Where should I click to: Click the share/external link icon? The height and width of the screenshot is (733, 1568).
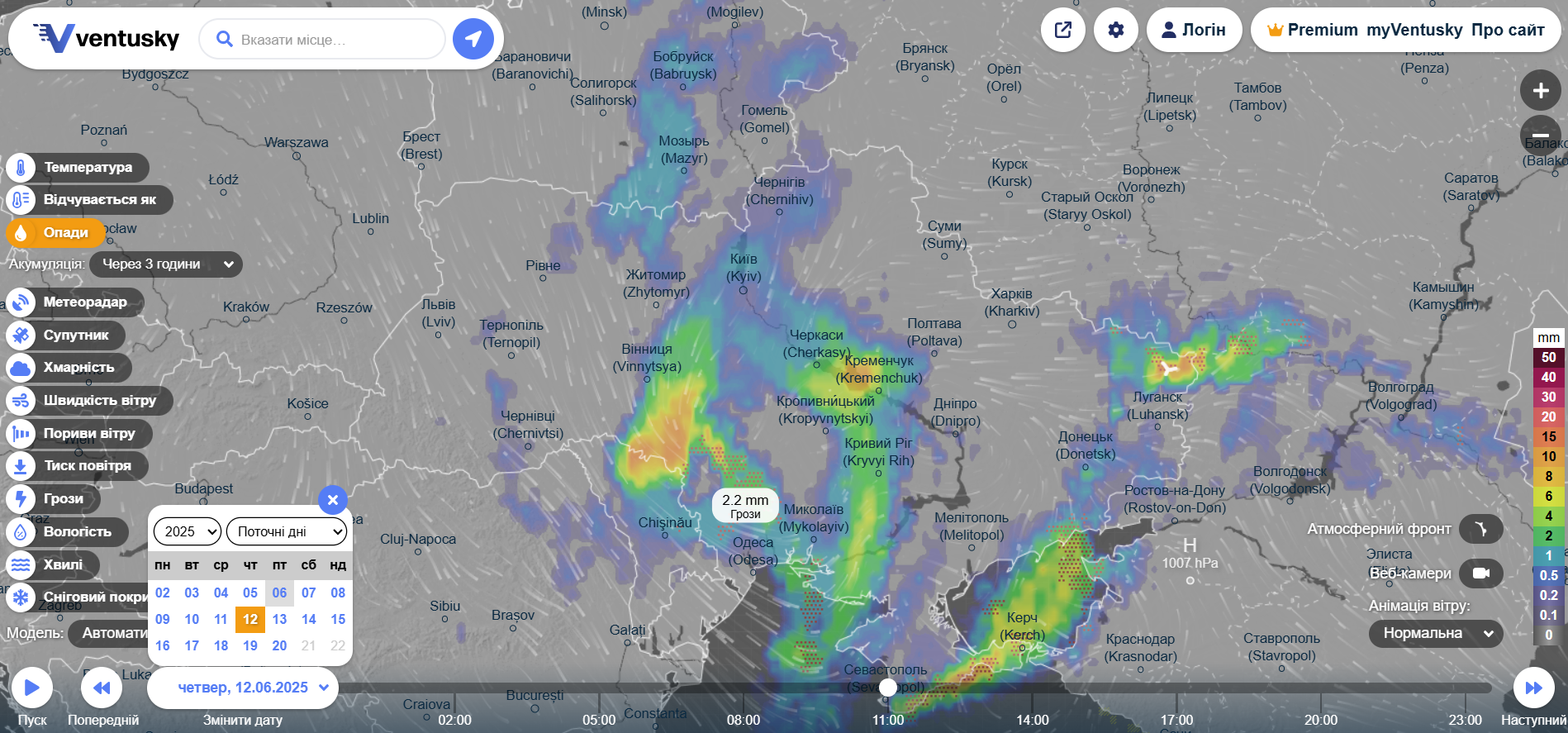[1062, 30]
